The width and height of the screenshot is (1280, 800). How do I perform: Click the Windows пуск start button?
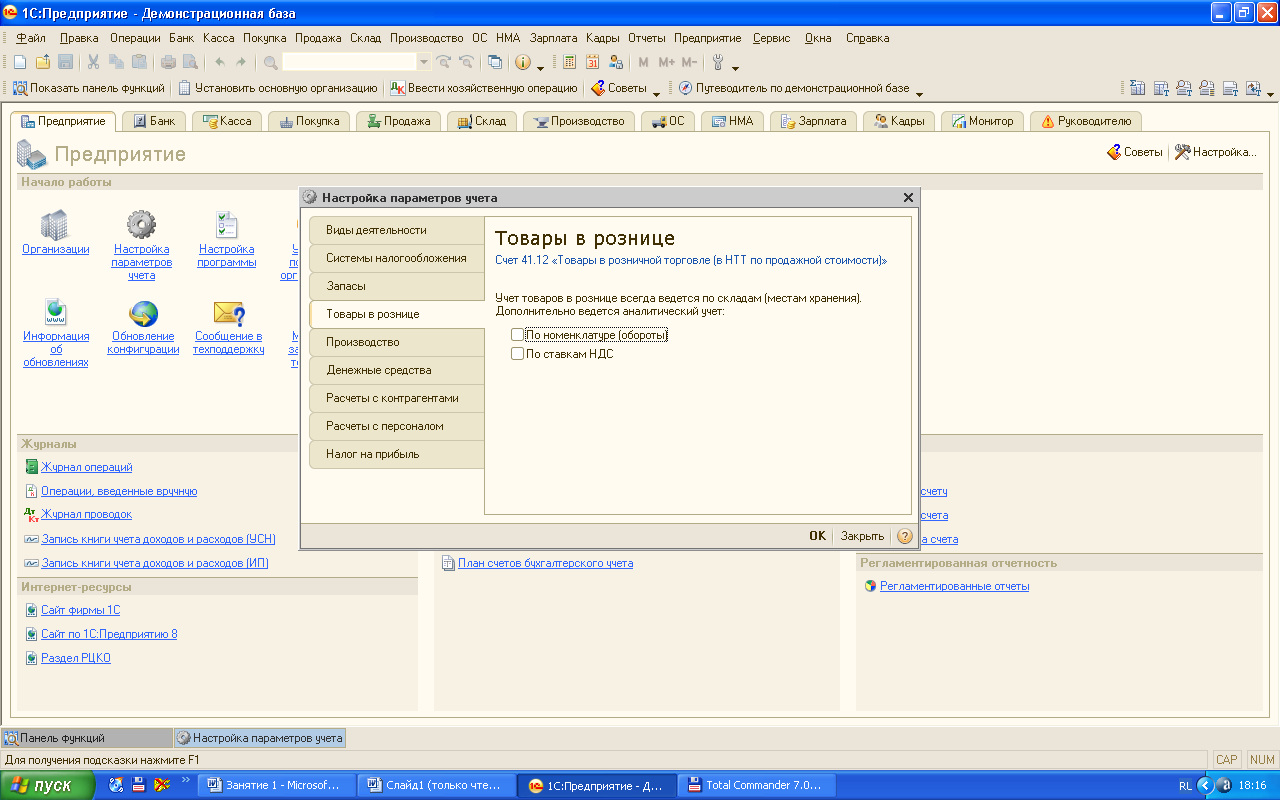49,785
